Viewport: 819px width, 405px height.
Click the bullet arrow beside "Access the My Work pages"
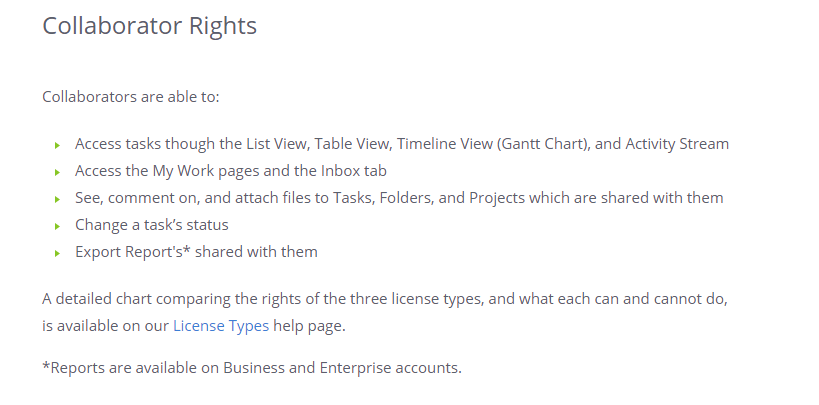[58, 172]
